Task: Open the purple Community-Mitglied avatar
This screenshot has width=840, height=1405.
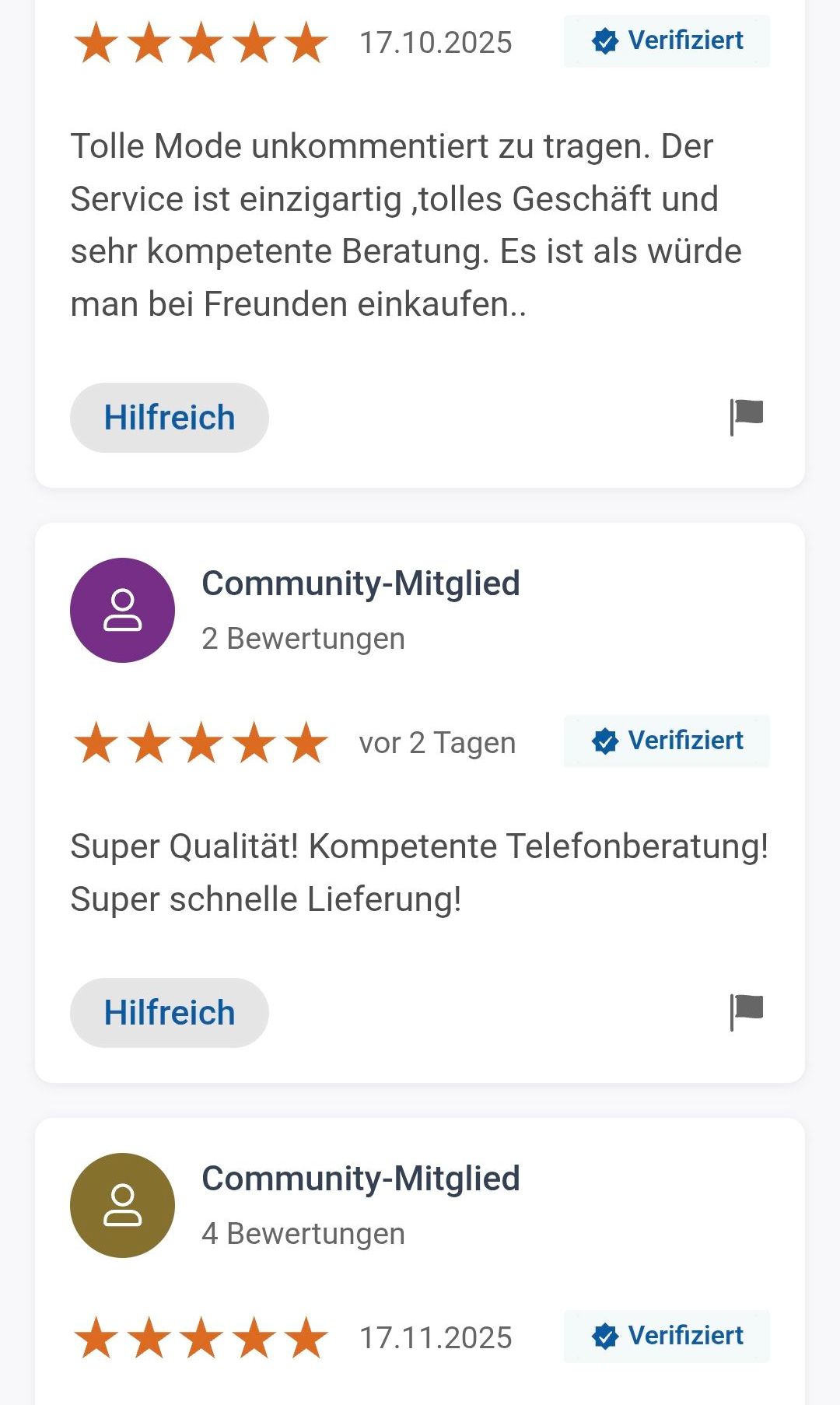Action: click(122, 610)
